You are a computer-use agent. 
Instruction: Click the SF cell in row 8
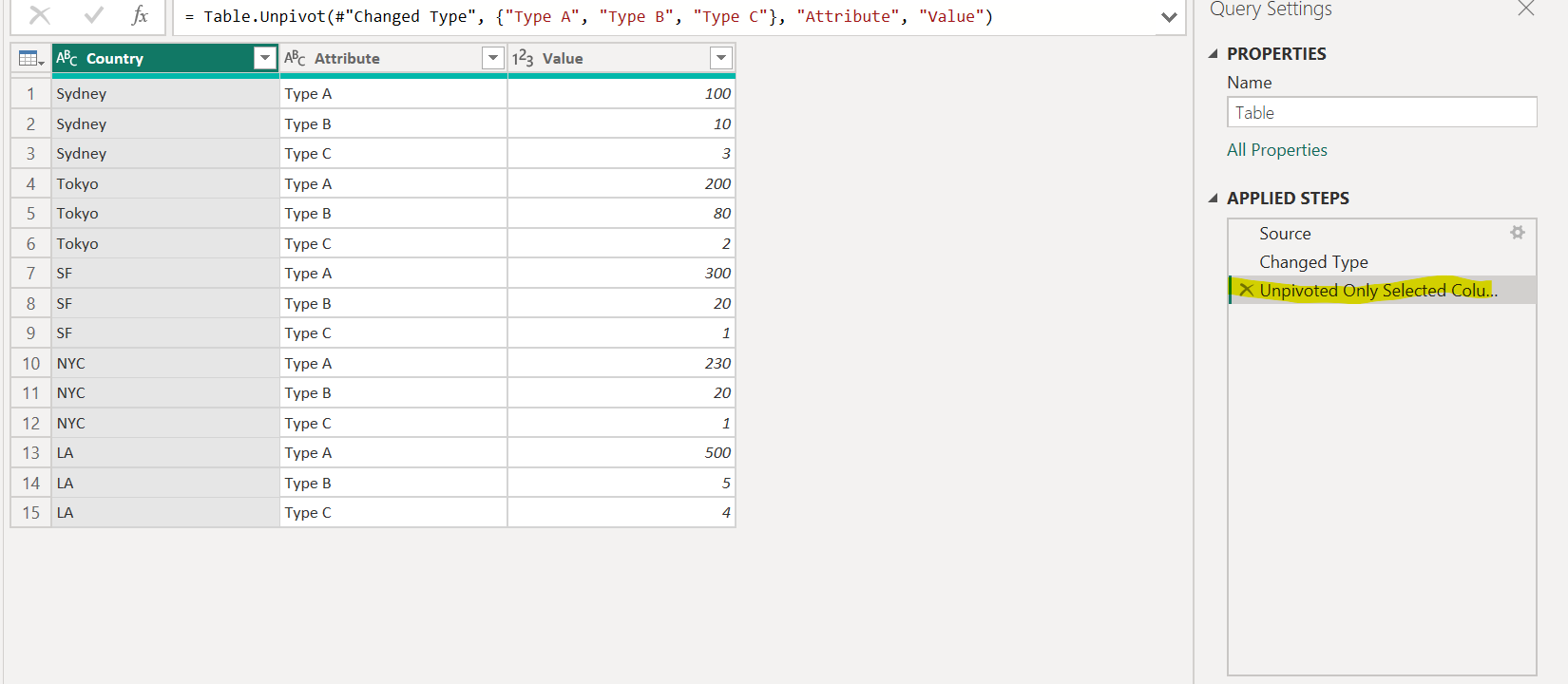point(165,303)
